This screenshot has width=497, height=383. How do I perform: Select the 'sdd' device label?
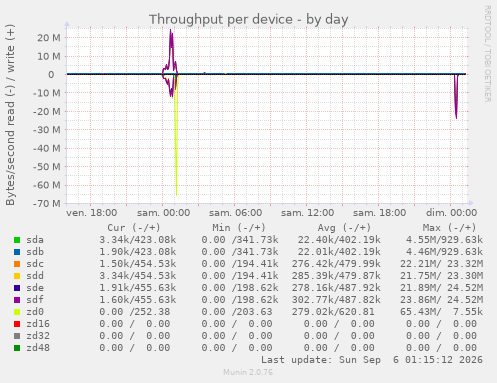click(35, 276)
